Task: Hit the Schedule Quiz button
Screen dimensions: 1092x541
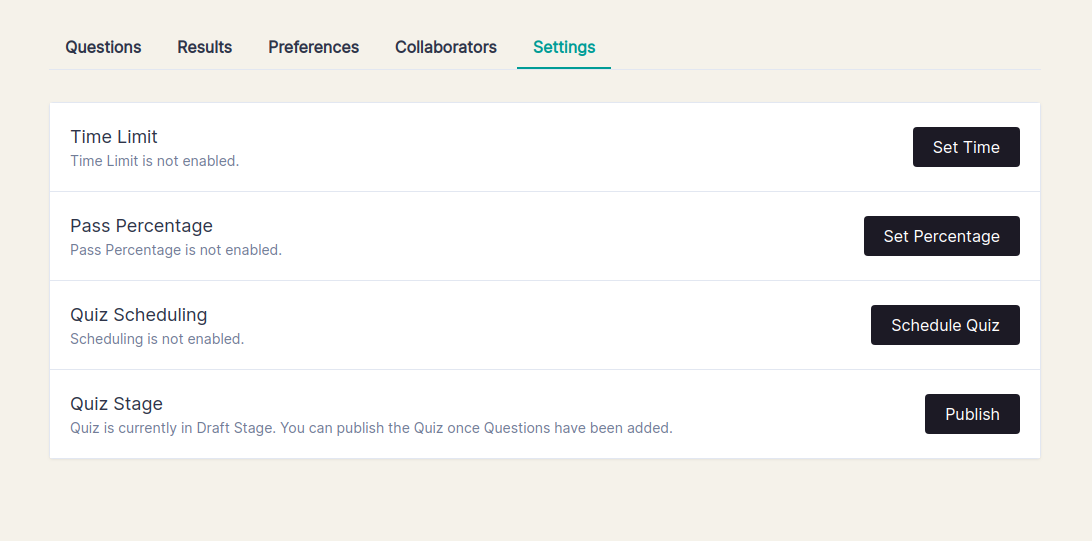Action: [945, 325]
